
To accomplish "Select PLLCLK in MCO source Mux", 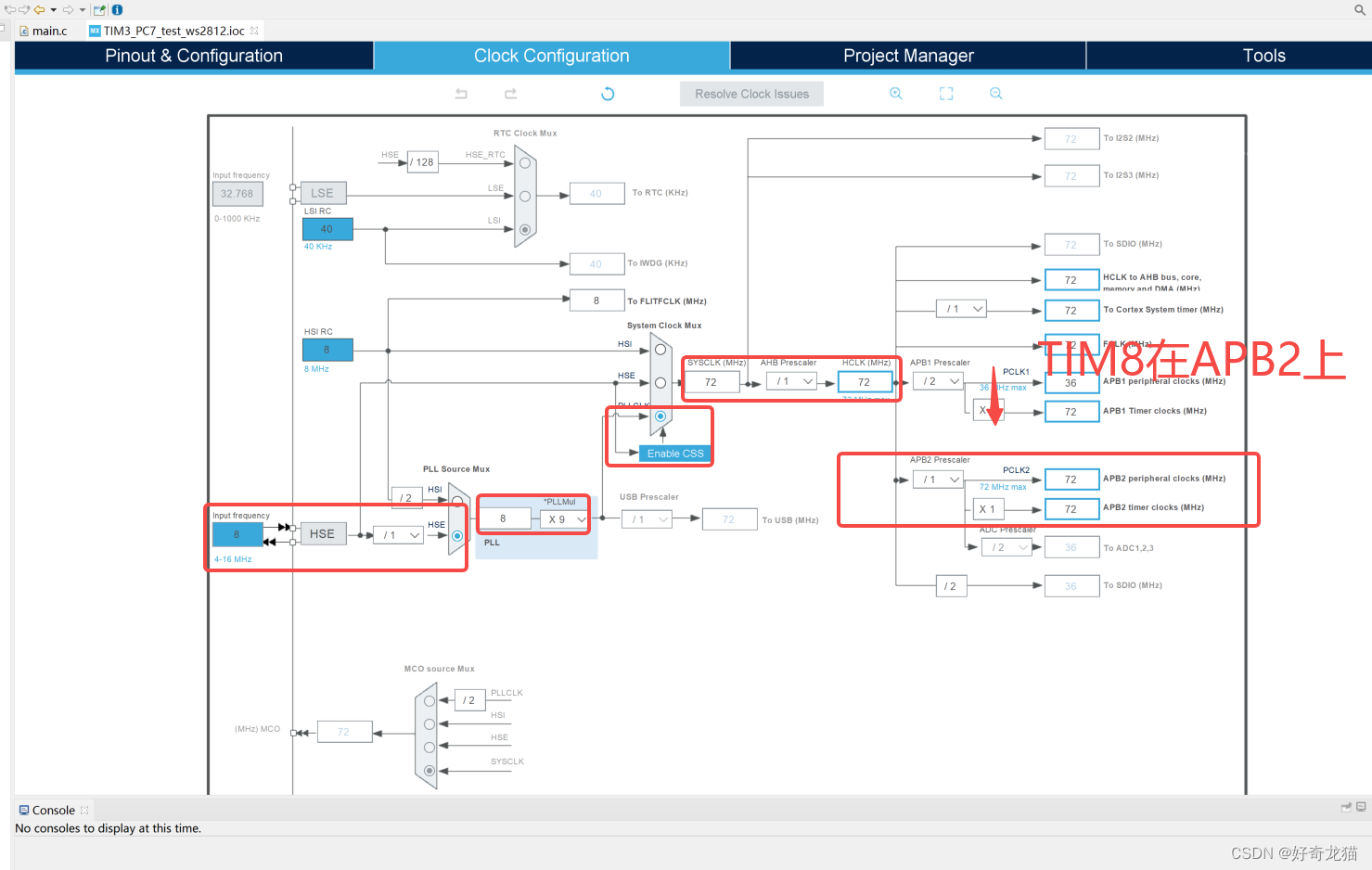I will 430,701.
